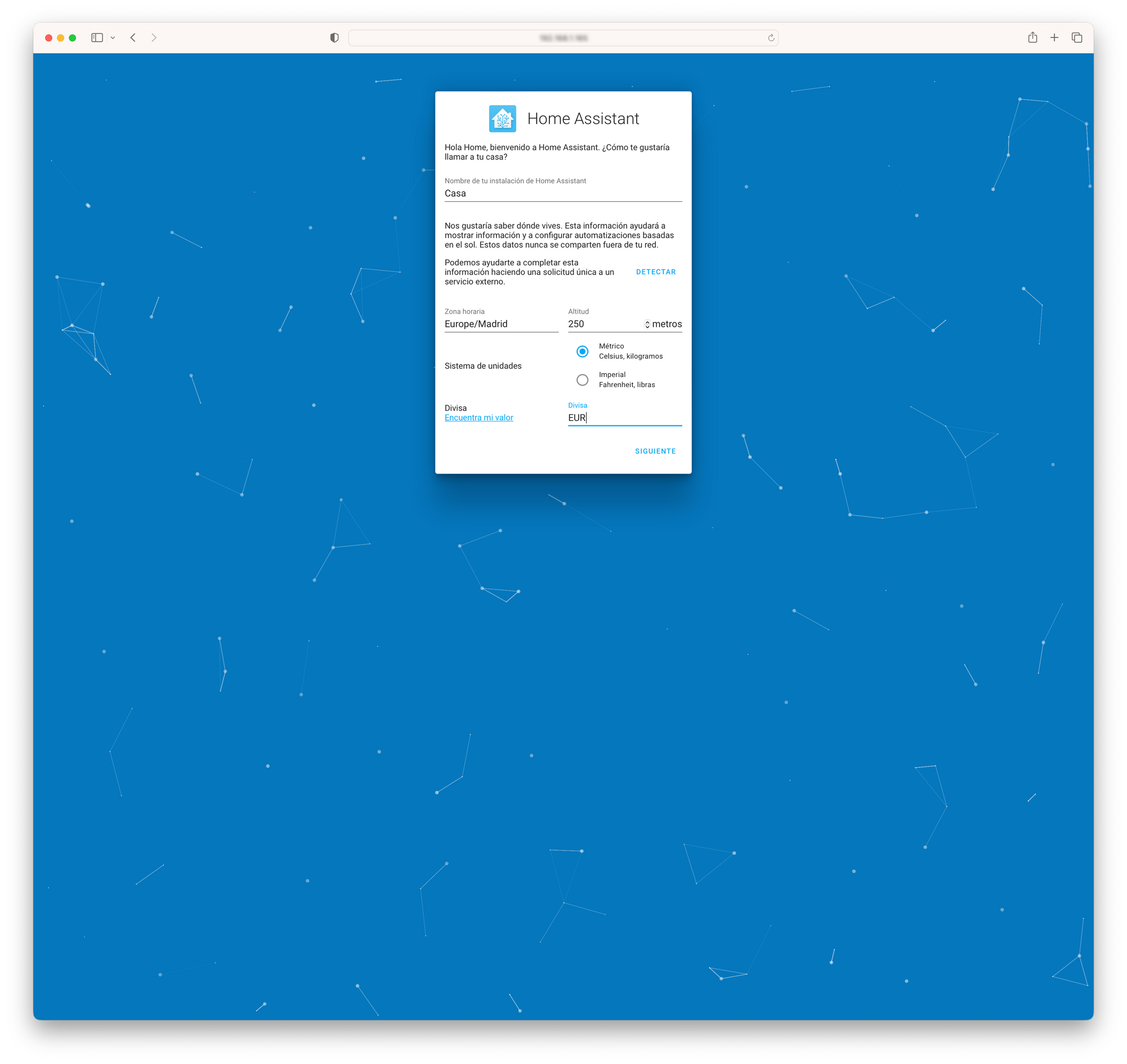
Task: Open the Safari share icon
Action: click(1032, 37)
